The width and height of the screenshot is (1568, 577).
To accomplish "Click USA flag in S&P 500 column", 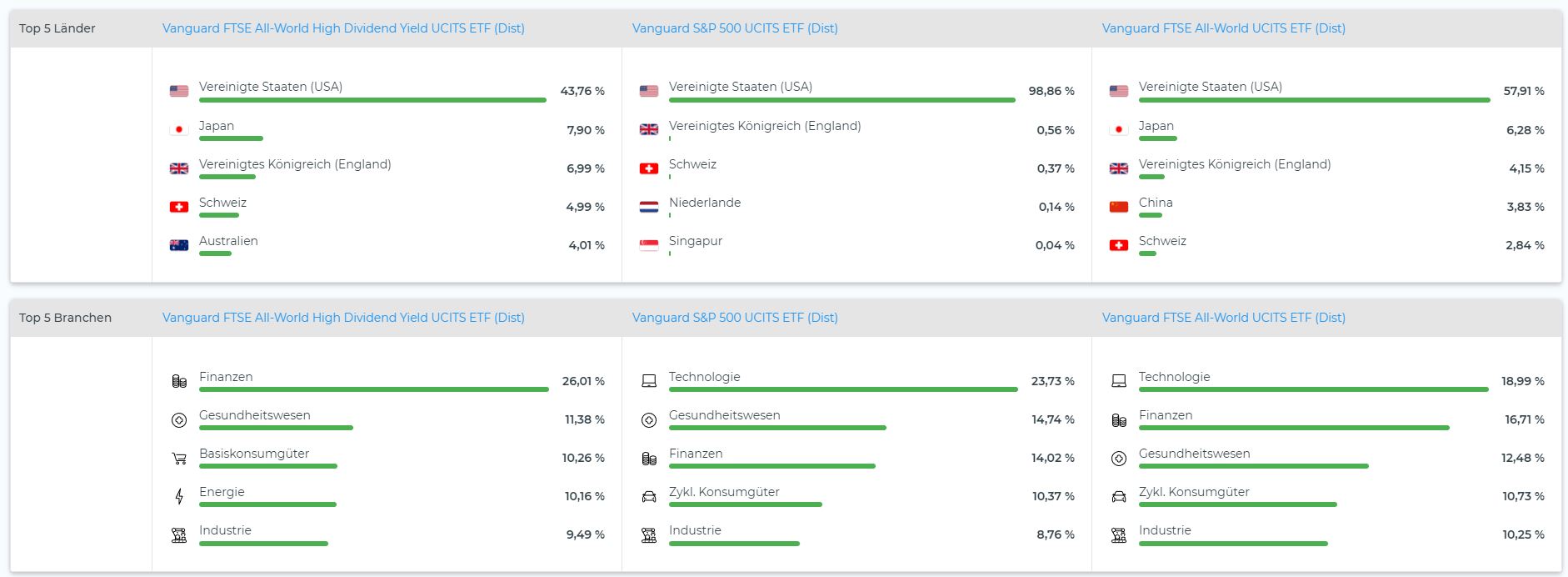I will click(x=649, y=91).
